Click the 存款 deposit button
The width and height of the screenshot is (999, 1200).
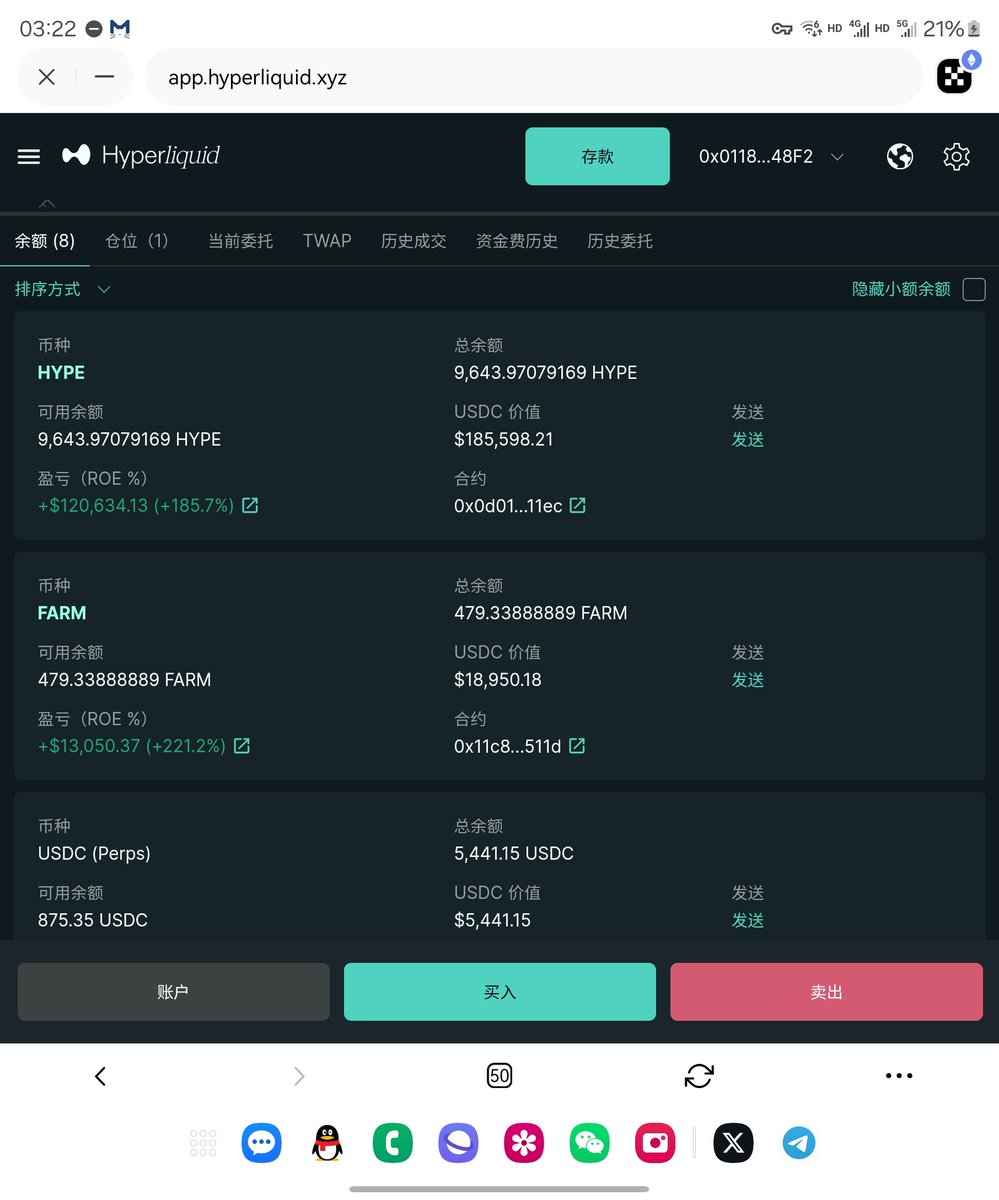[x=597, y=156]
